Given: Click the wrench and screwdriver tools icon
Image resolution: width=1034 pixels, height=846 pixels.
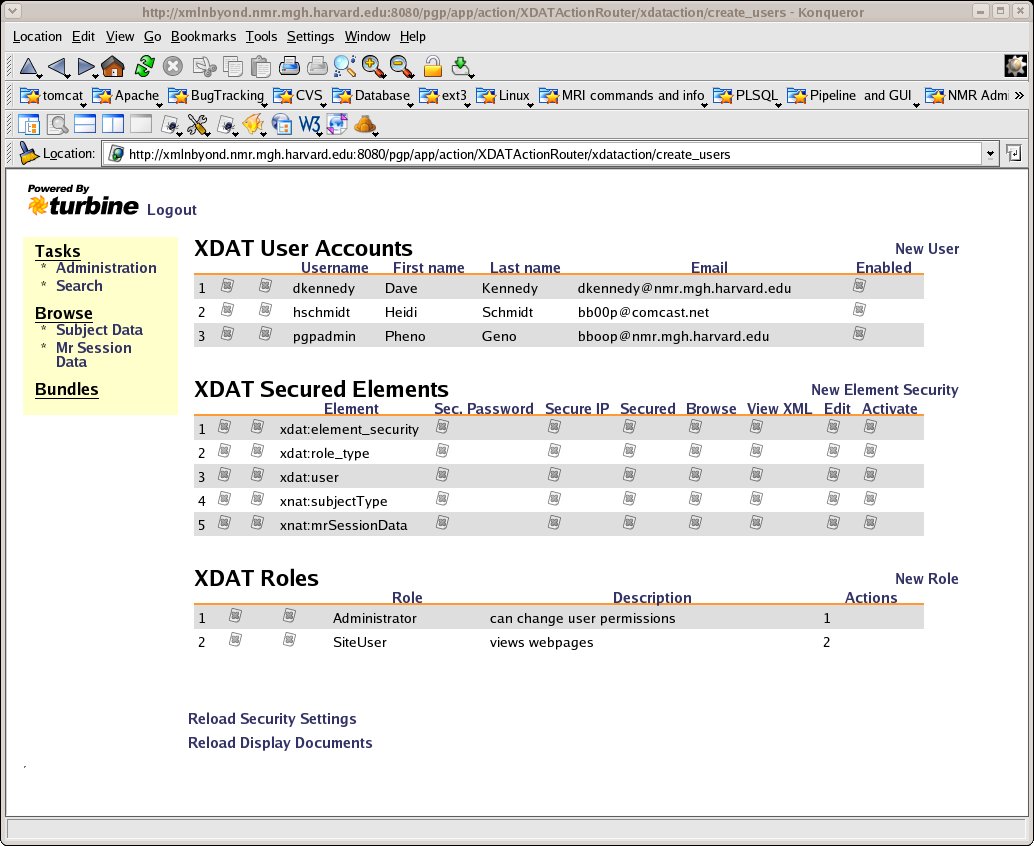Looking at the screenshot, I should pyautogui.click(x=197, y=125).
